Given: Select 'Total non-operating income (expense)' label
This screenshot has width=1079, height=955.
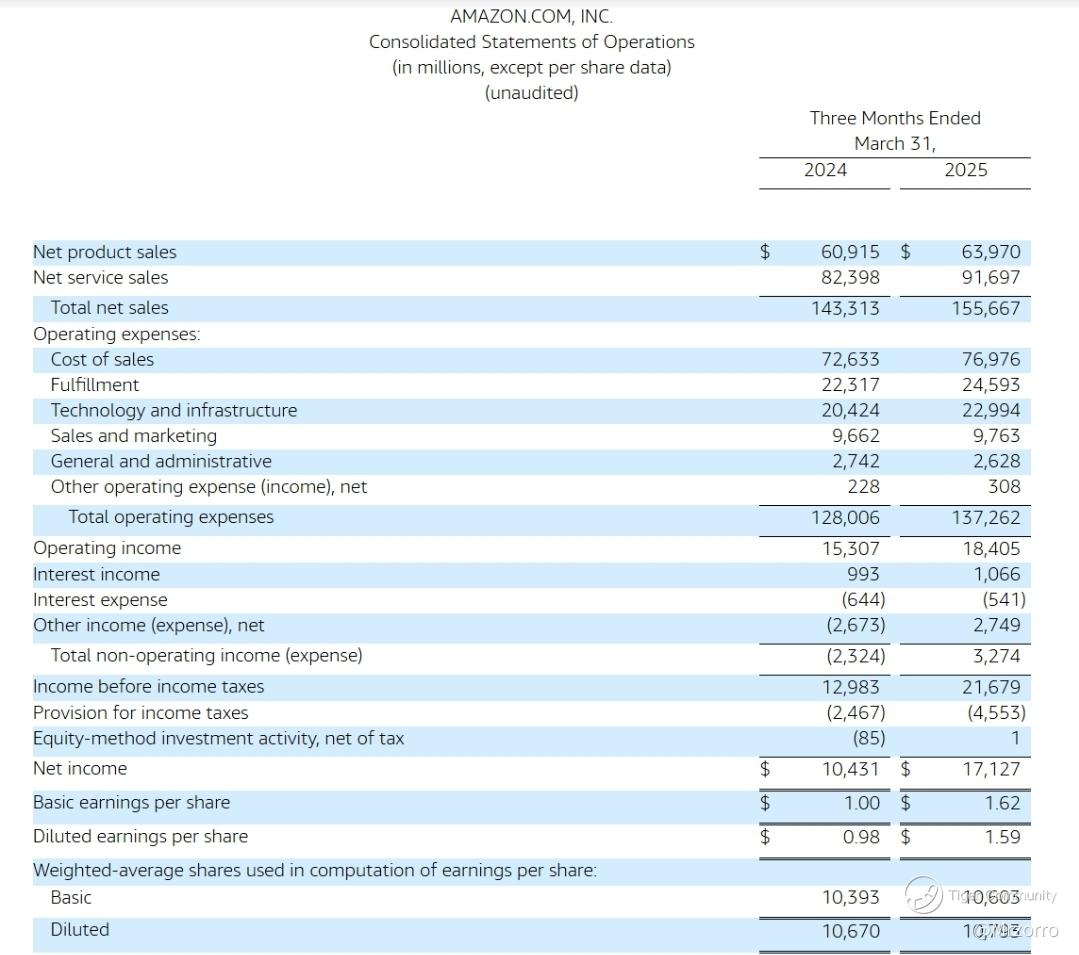Looking at the screenshot, I should pos(206,655).
